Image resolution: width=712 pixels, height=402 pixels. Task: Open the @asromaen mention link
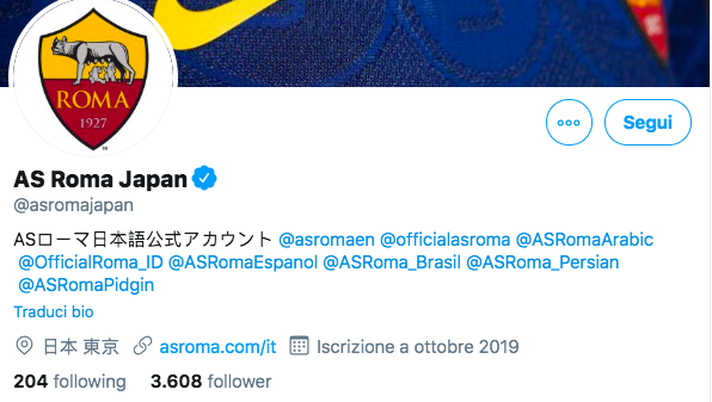pyautogui.click(x=326, y=239)
